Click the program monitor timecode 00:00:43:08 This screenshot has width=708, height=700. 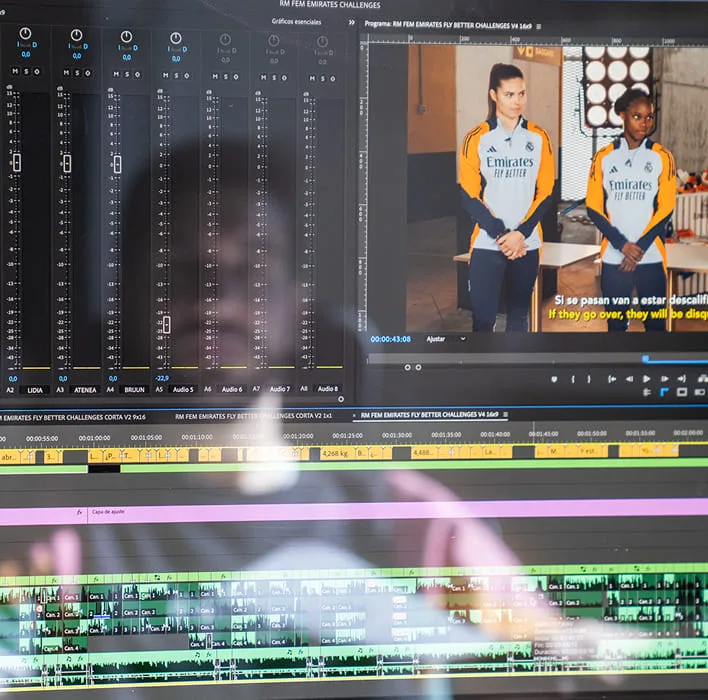[391, 339]
